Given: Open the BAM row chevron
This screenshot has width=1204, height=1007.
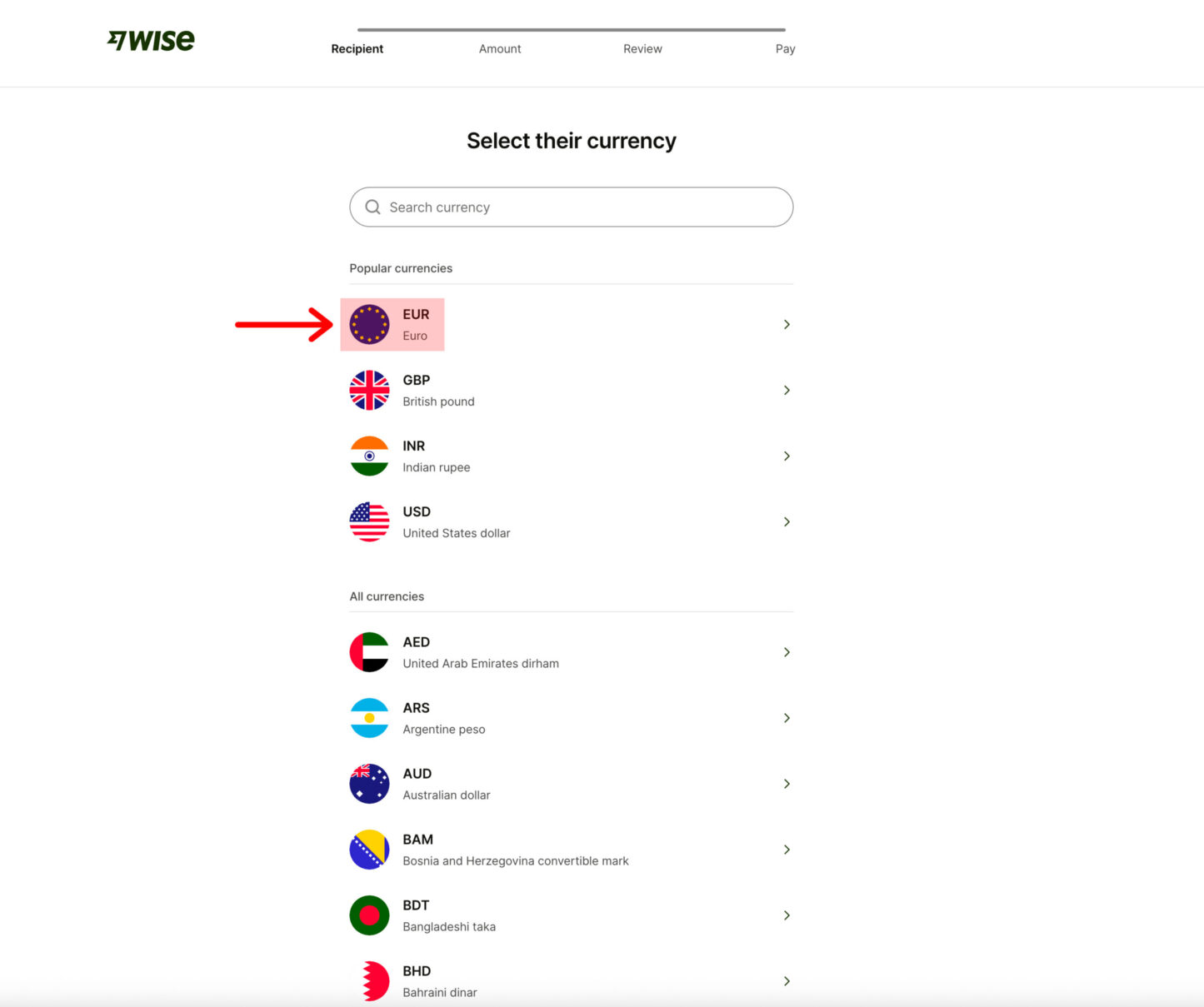Looking at the screenshot, I should 787,850.
